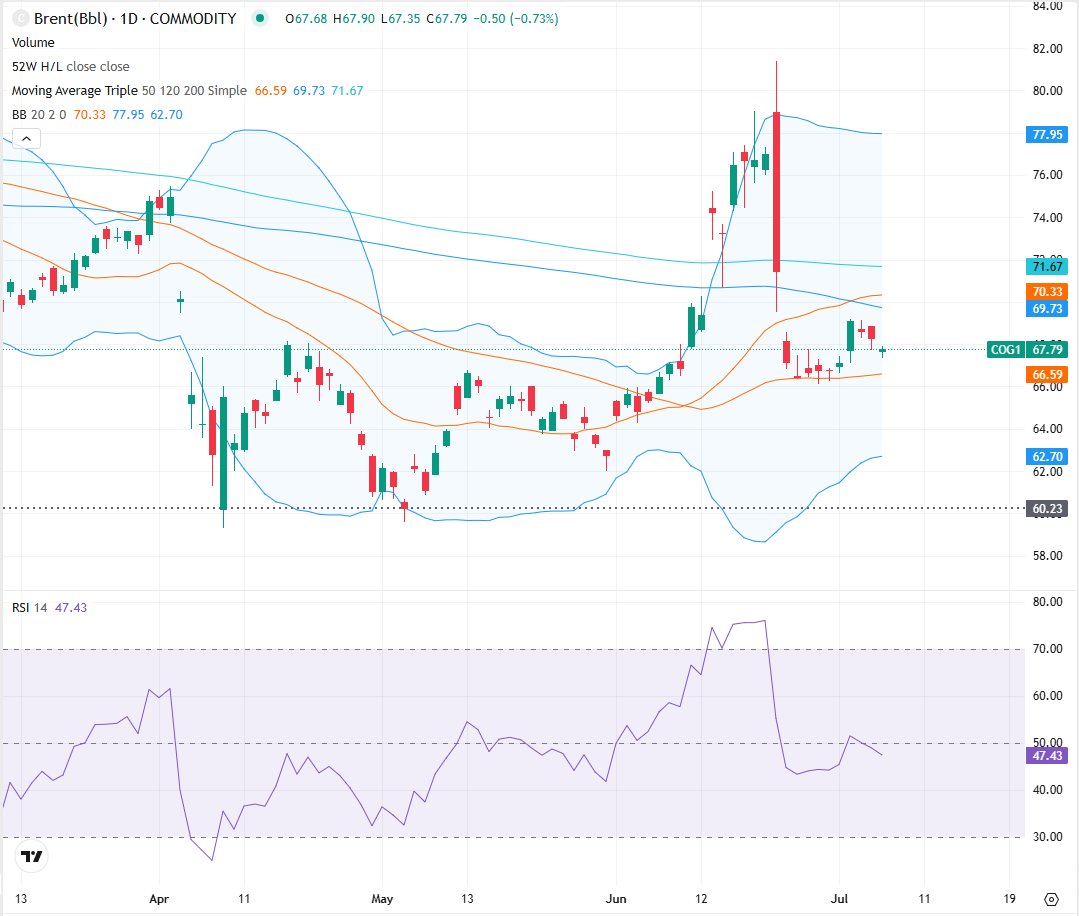This screenshot has width=1079, height=916.
Task: Click the green market status dot
Action: [261, 18]
